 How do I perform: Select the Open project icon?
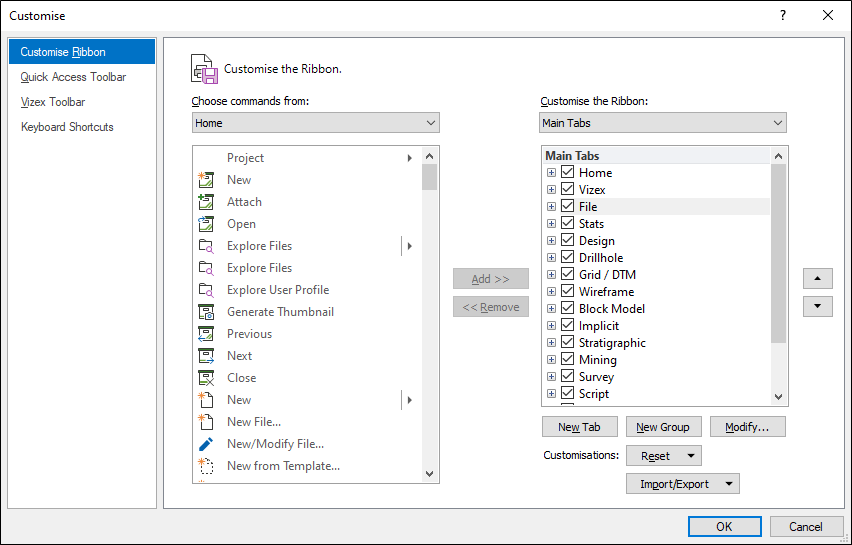(x=206, y=224)
